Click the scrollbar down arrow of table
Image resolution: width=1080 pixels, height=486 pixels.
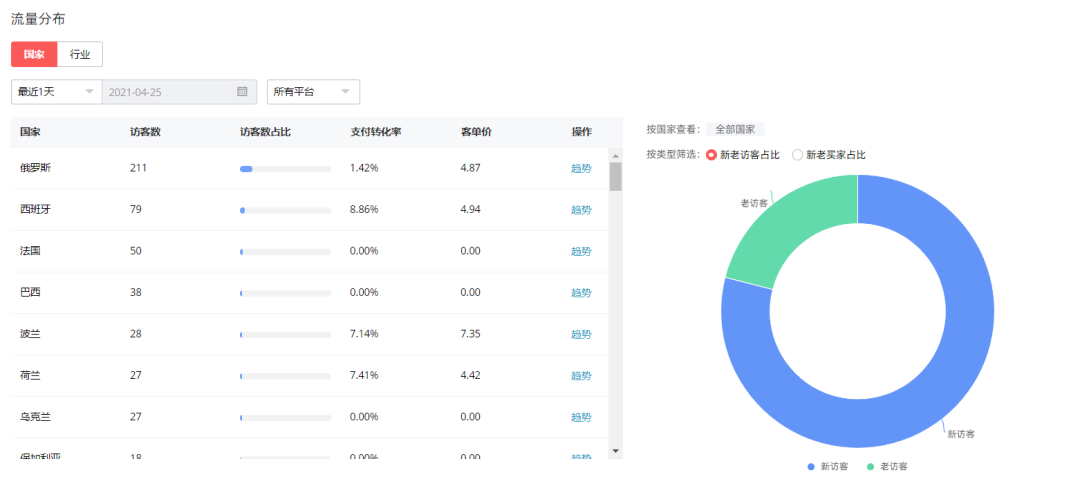click(x=615, y=451)
